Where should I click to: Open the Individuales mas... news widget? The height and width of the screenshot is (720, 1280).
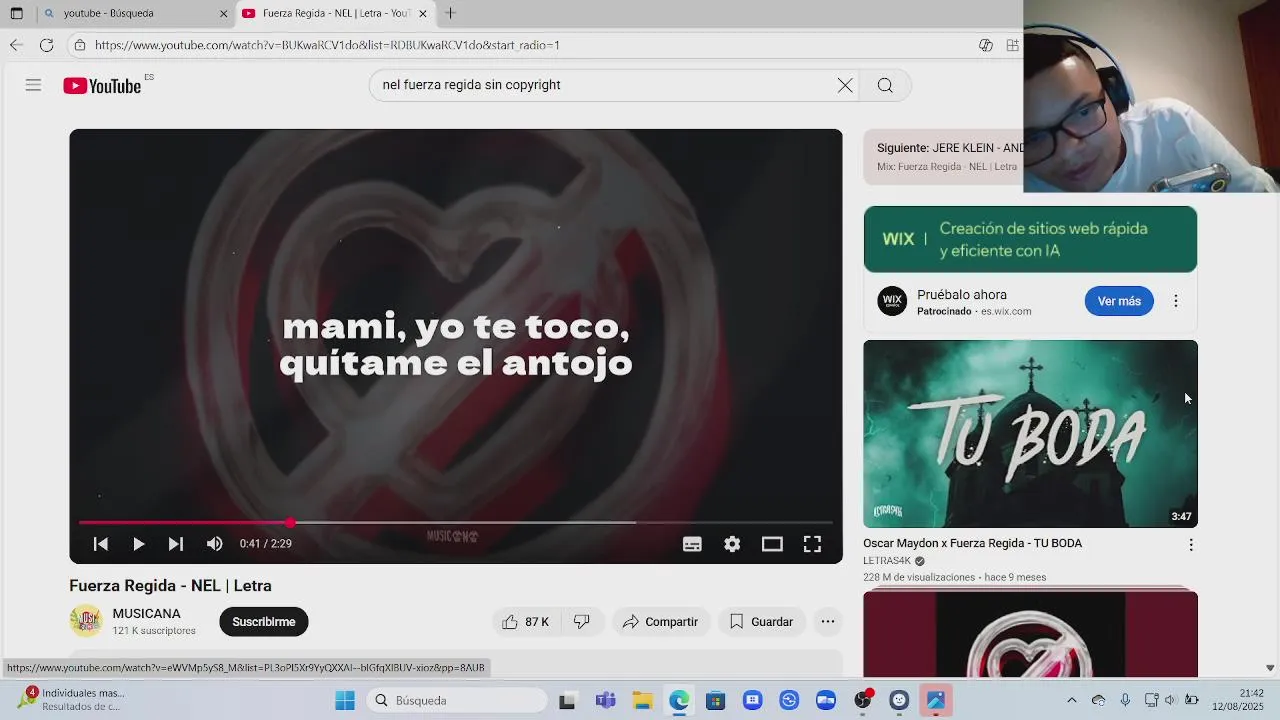point(72,700)
